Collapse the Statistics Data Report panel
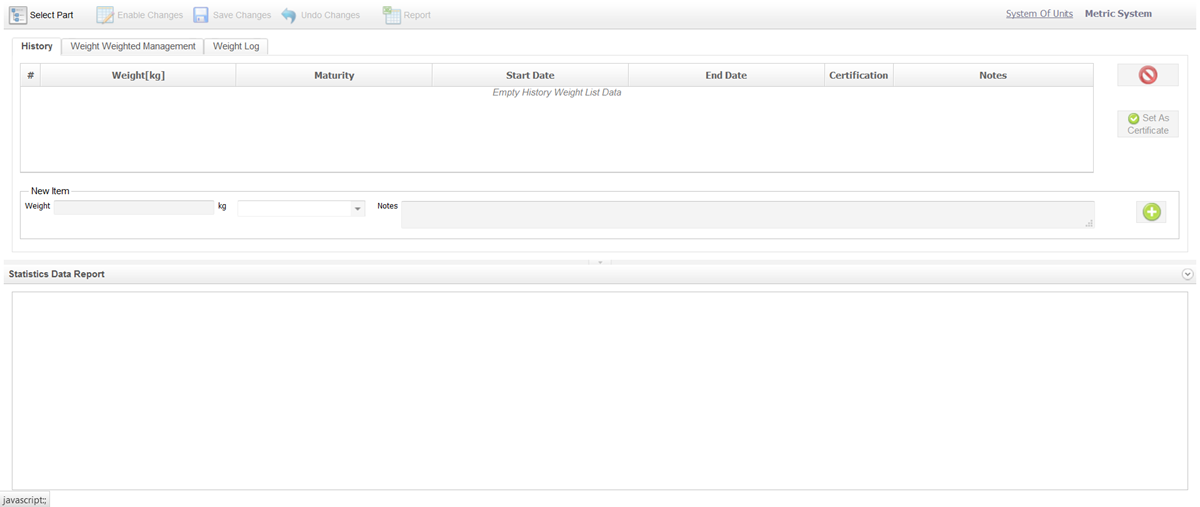Viewport: 1200px width, 507px height. click(x=1188, y=274)
